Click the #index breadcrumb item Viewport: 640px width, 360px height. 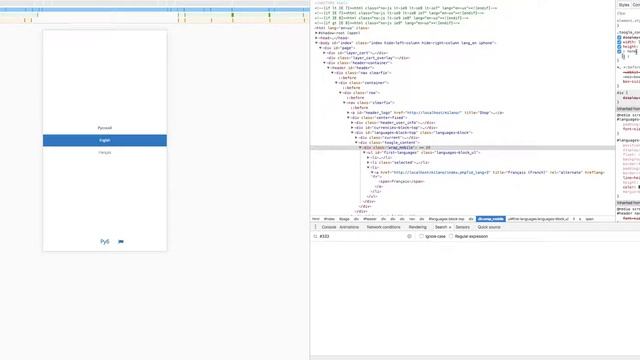pos(329,219)
